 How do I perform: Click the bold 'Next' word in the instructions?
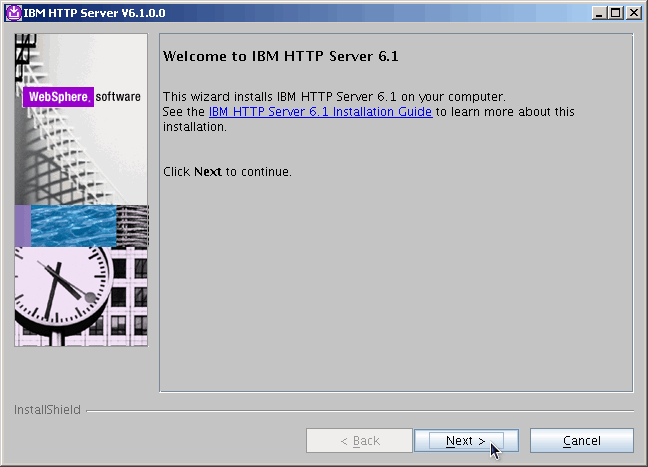point(208,172)
